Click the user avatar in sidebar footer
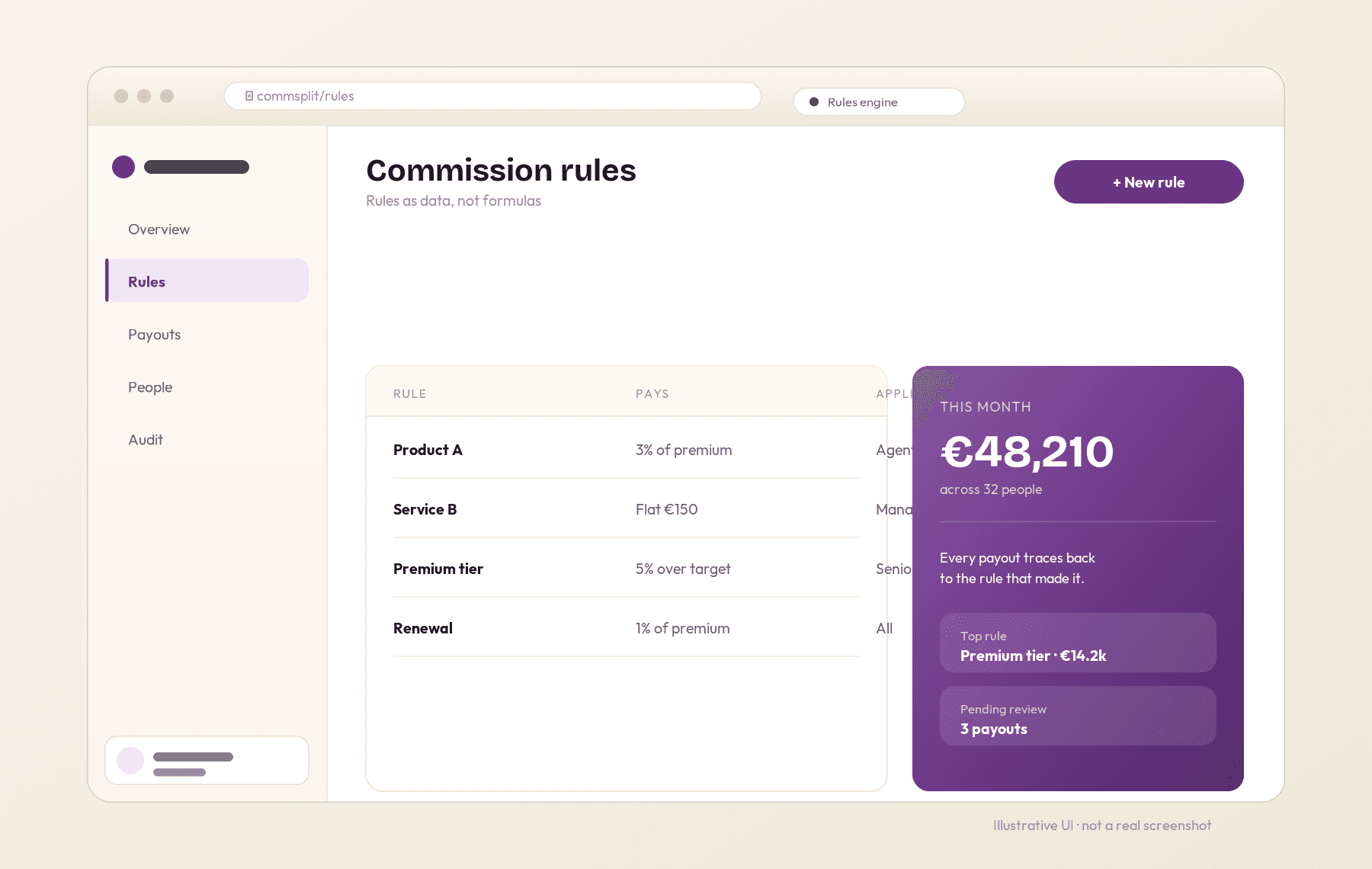The width and height of the screenshot is (1372, 869). click(x=130, y=760)
